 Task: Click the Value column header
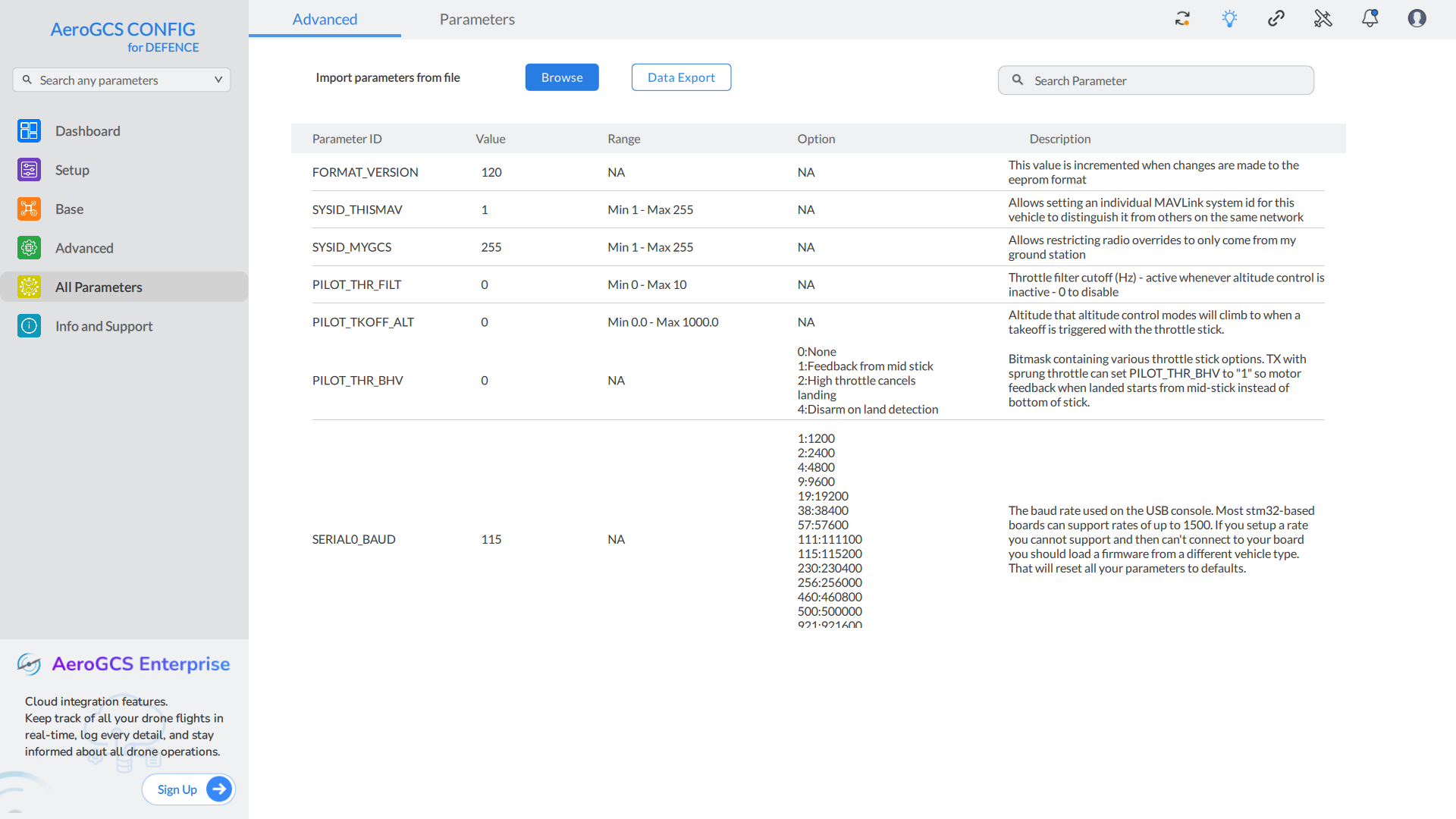click(x=491, y=139)
